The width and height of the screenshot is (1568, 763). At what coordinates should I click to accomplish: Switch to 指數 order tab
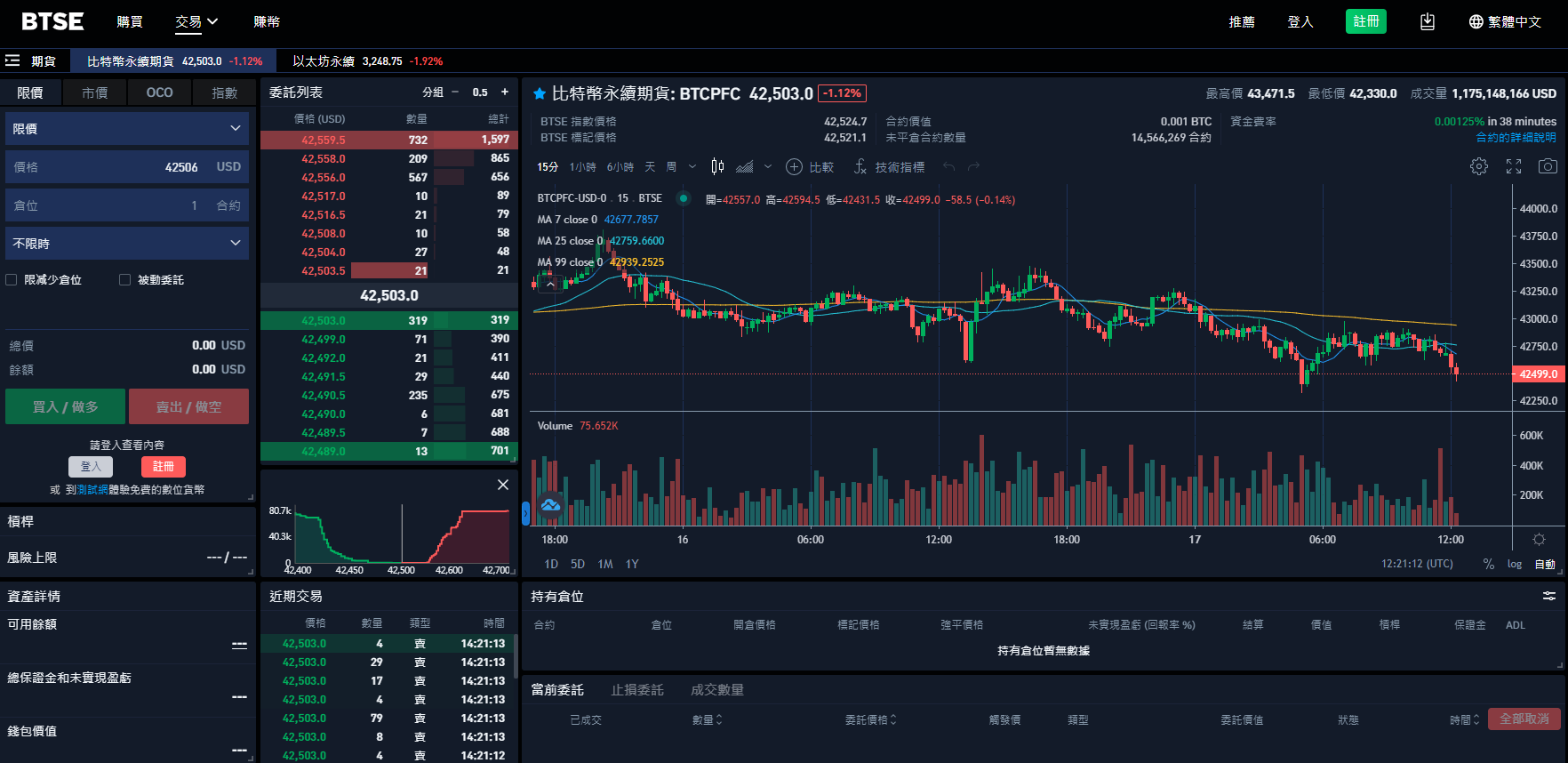(x=225, y=92)
